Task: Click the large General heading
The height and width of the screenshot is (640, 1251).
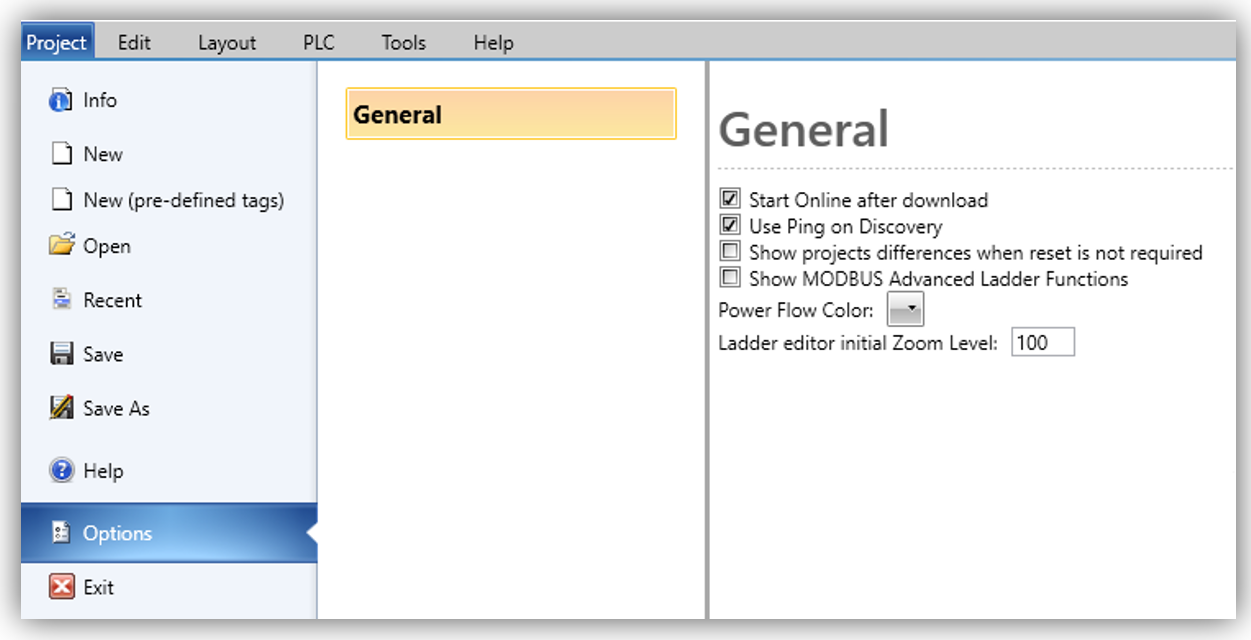Action: coord(804,130)
